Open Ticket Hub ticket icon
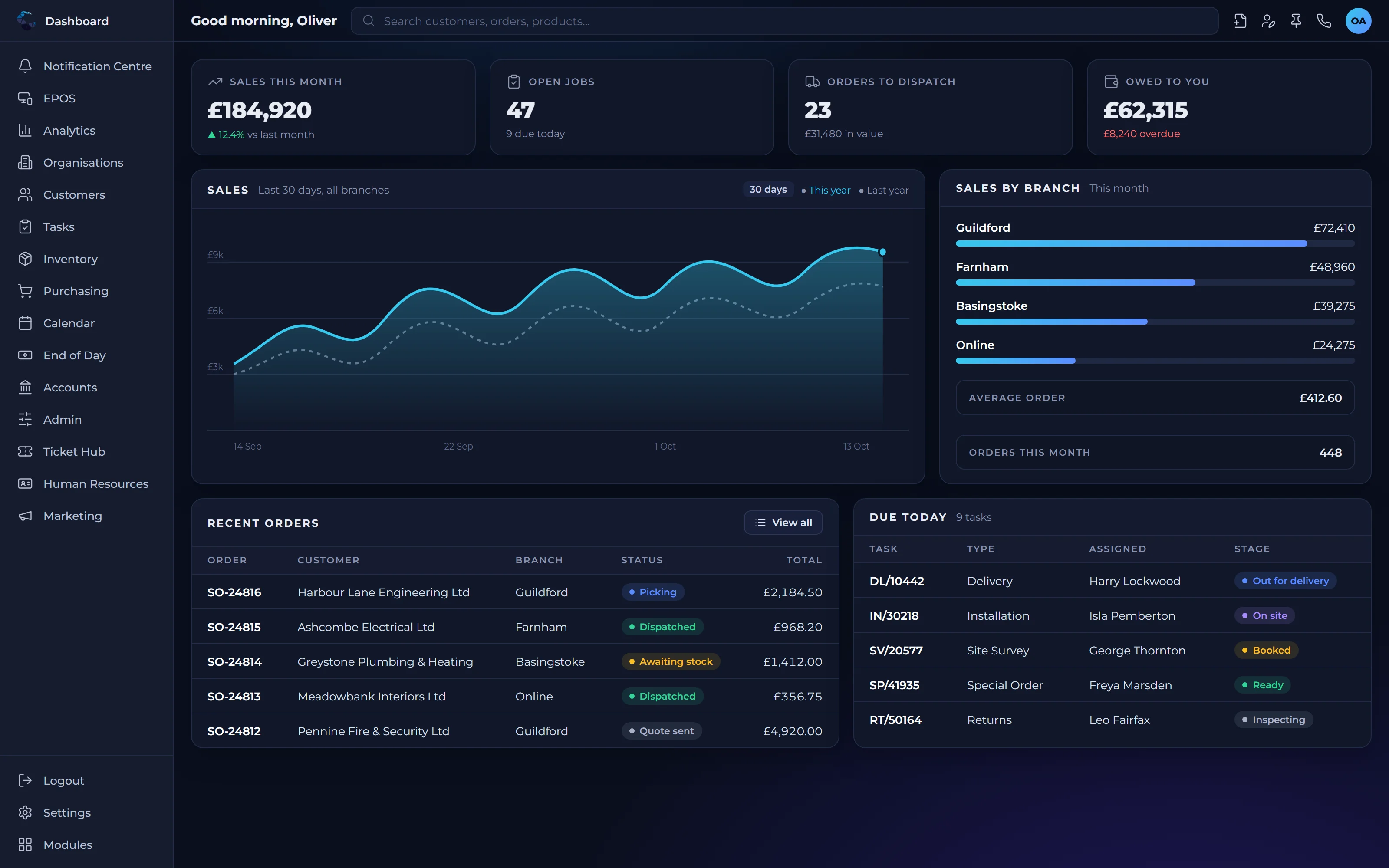Screen dimensions: 1389x868 pyautogui.click(x=25, y=452)
